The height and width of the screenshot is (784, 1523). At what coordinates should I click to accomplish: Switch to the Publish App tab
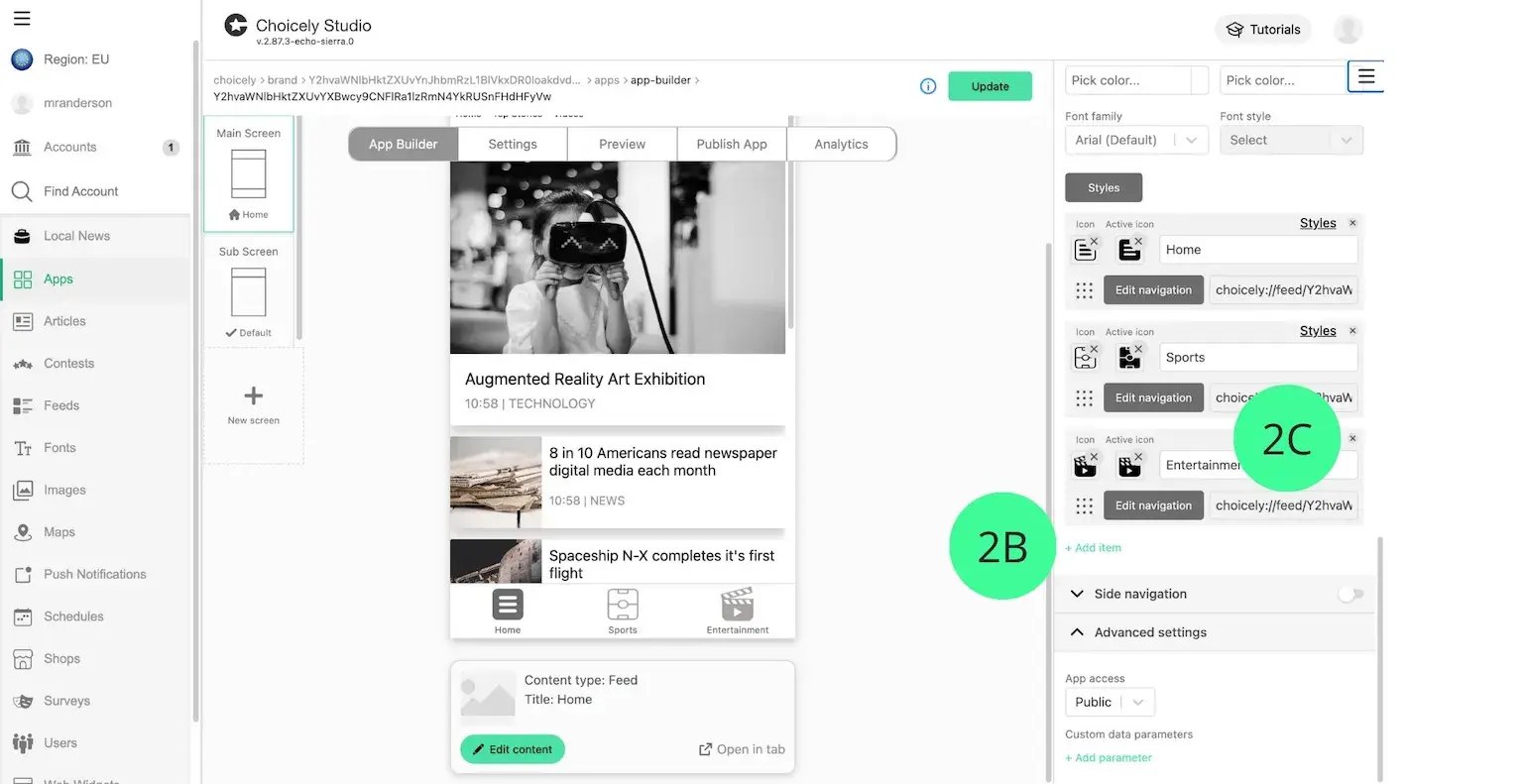(x=732, y=144)
